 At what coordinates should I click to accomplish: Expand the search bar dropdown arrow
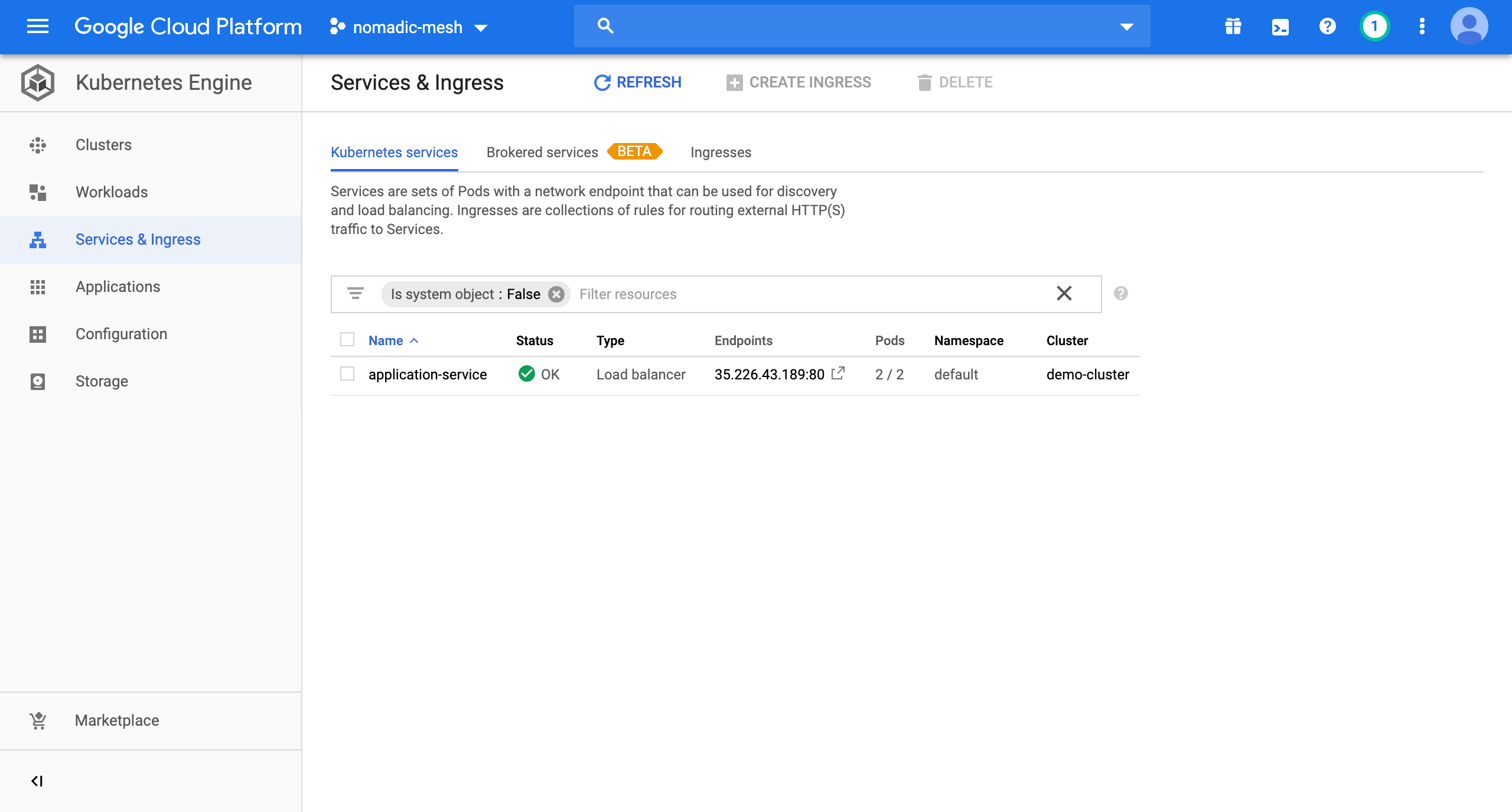coord(1126,27)
